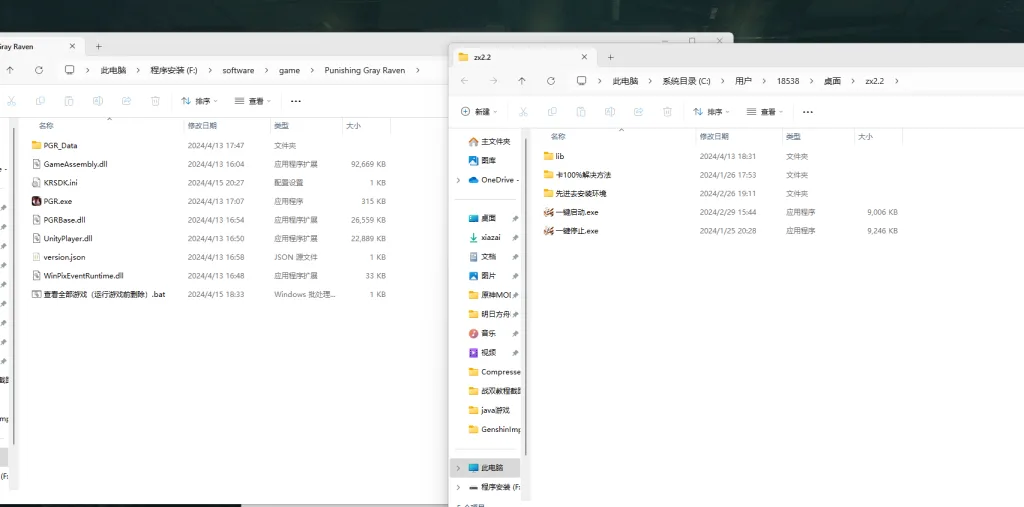Image resolution: width=1024 pixels, height=507 pixels.
Task: Click Rename icon in Punishing Gray Raven window
Action: [98, 101]
